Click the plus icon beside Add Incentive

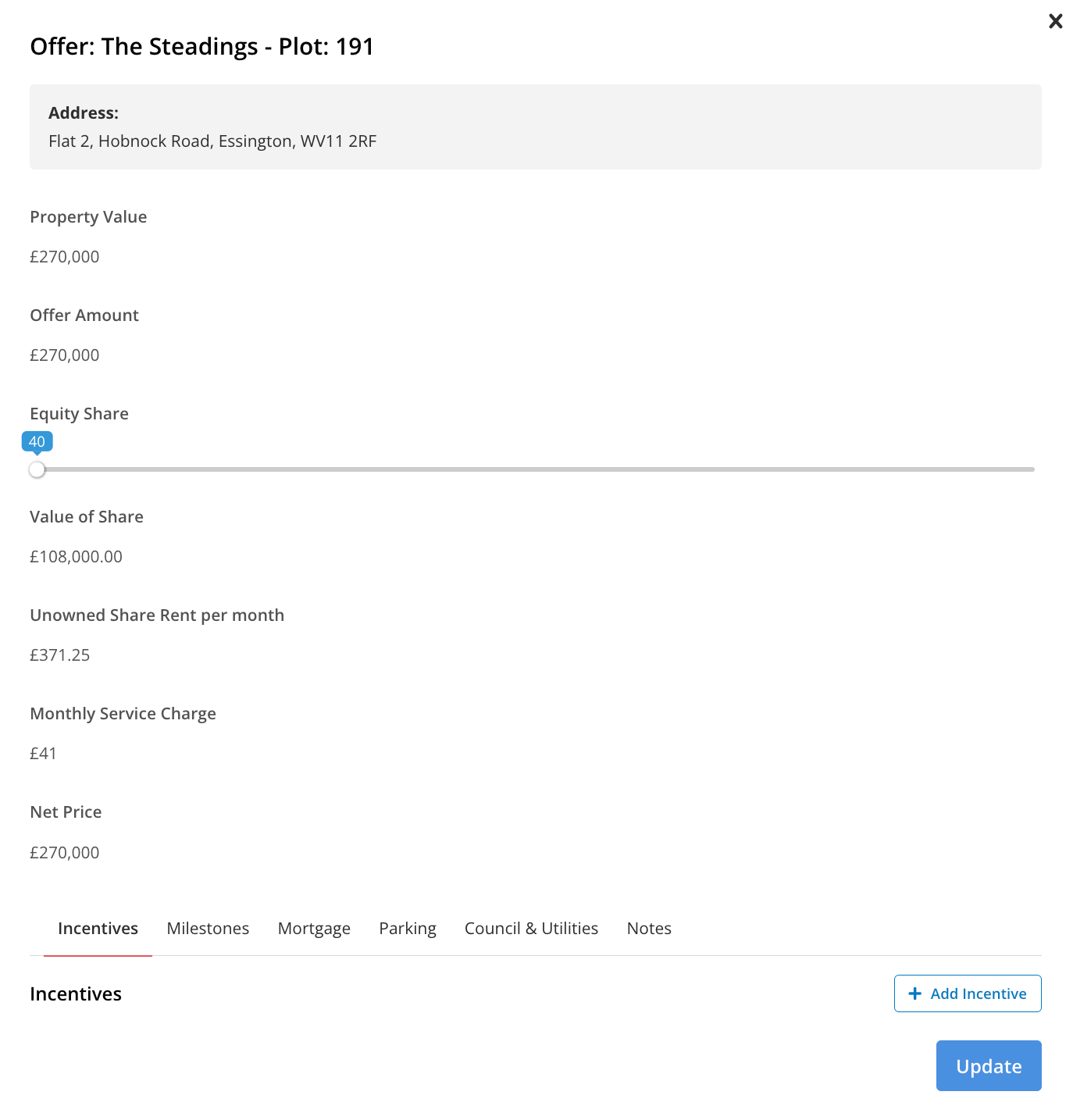pos(914,993)
